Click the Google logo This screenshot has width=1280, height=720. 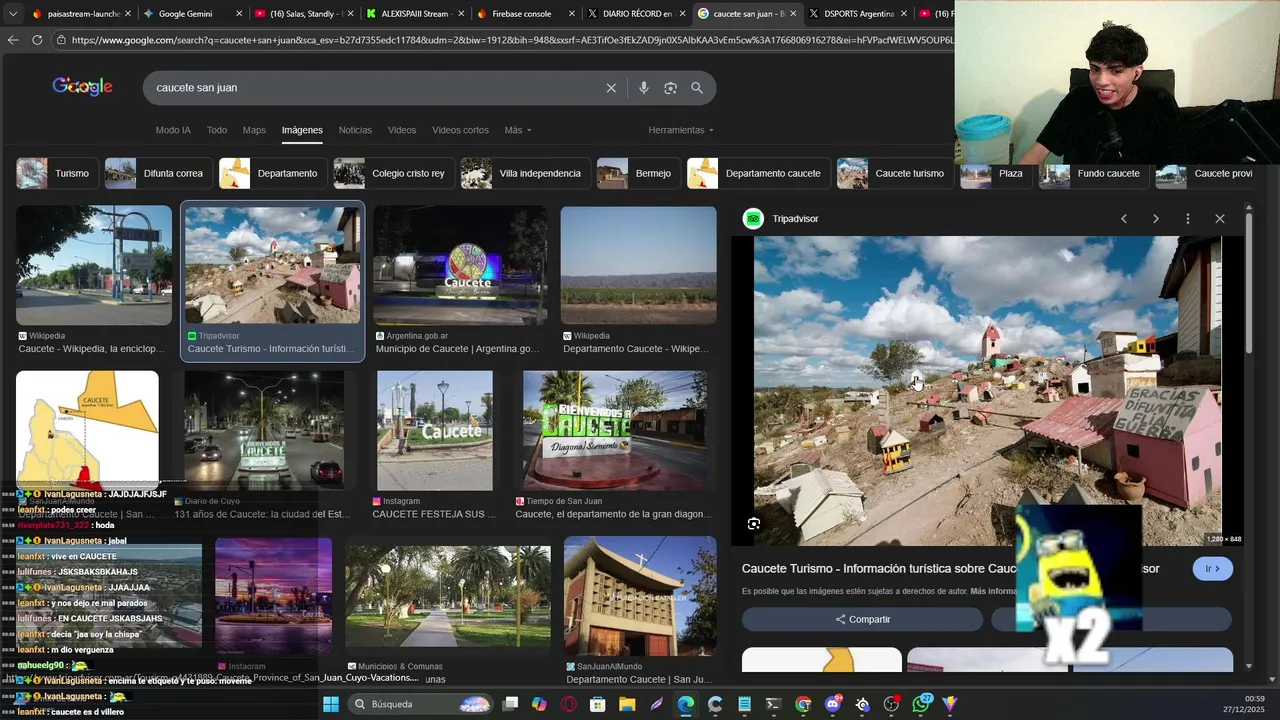[82, 87]
